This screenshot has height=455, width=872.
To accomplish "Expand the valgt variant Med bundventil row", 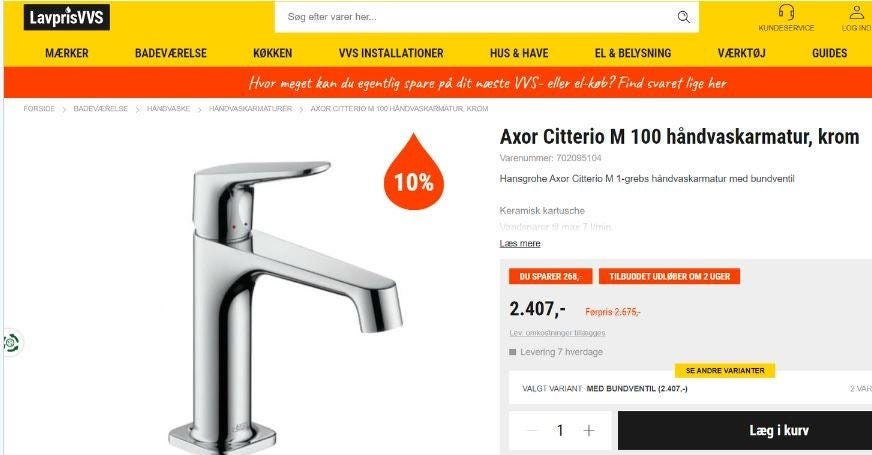I will pyautogui.click(x=690, y=388).
